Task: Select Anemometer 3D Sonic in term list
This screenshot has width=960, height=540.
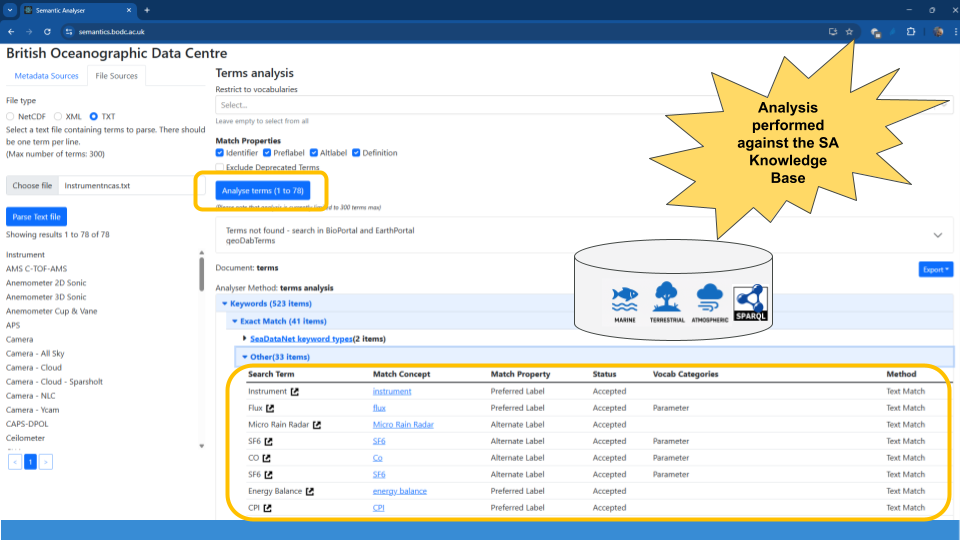Action: [46, 297]
